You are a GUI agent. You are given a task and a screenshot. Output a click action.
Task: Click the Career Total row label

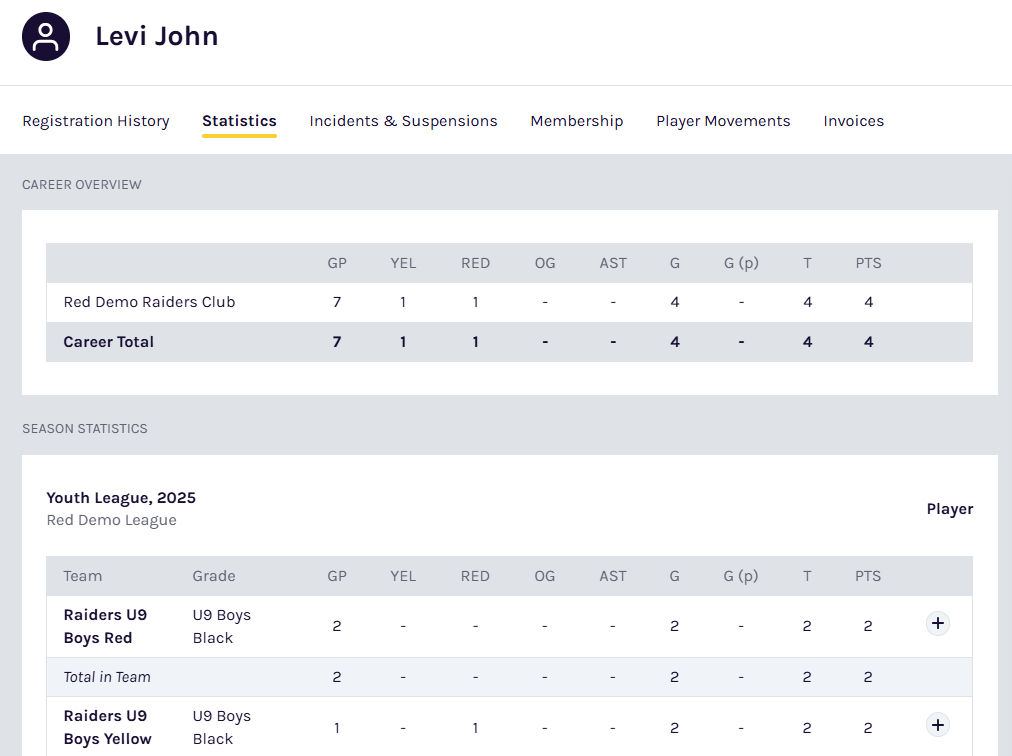[108, 342]
